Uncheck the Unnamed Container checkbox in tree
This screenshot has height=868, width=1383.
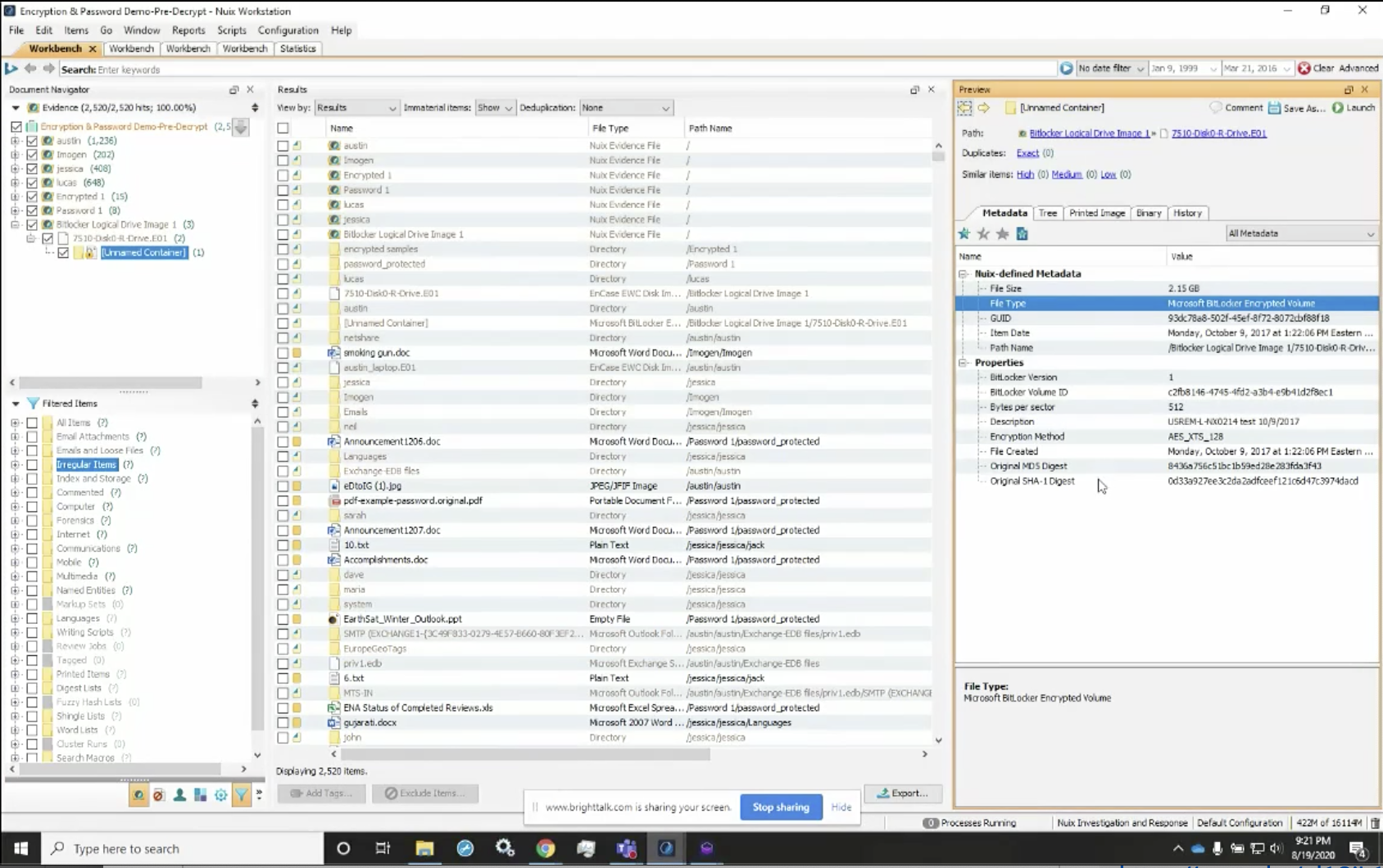(x=63, y=252)
